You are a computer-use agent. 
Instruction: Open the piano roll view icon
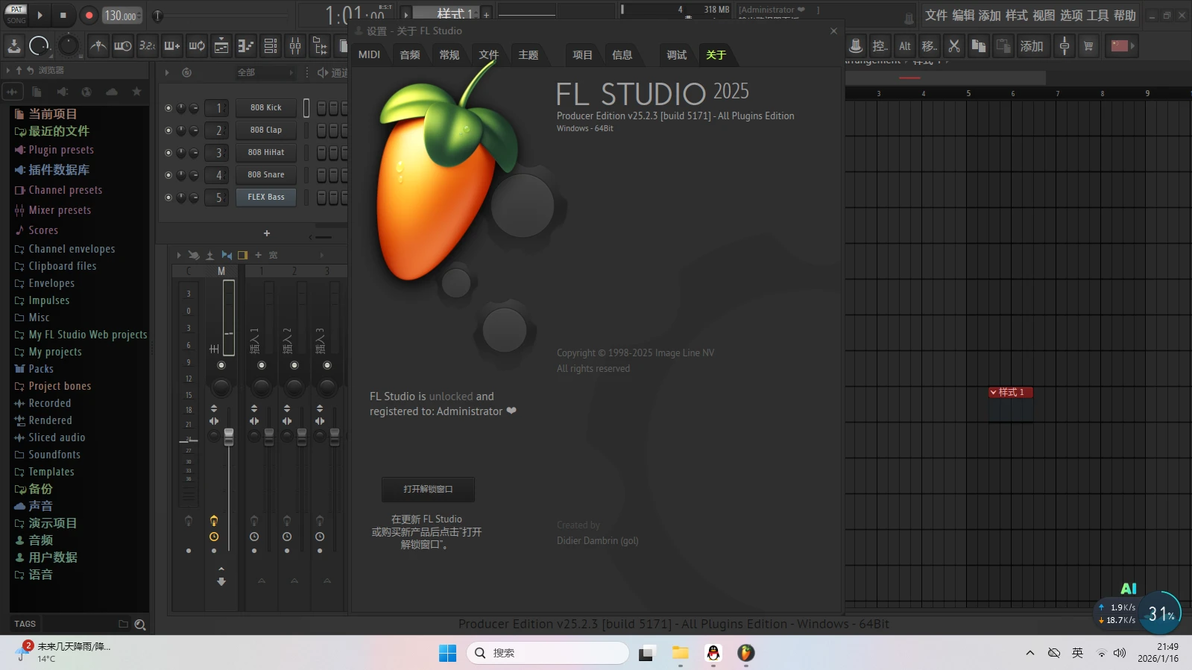(246, 46)
